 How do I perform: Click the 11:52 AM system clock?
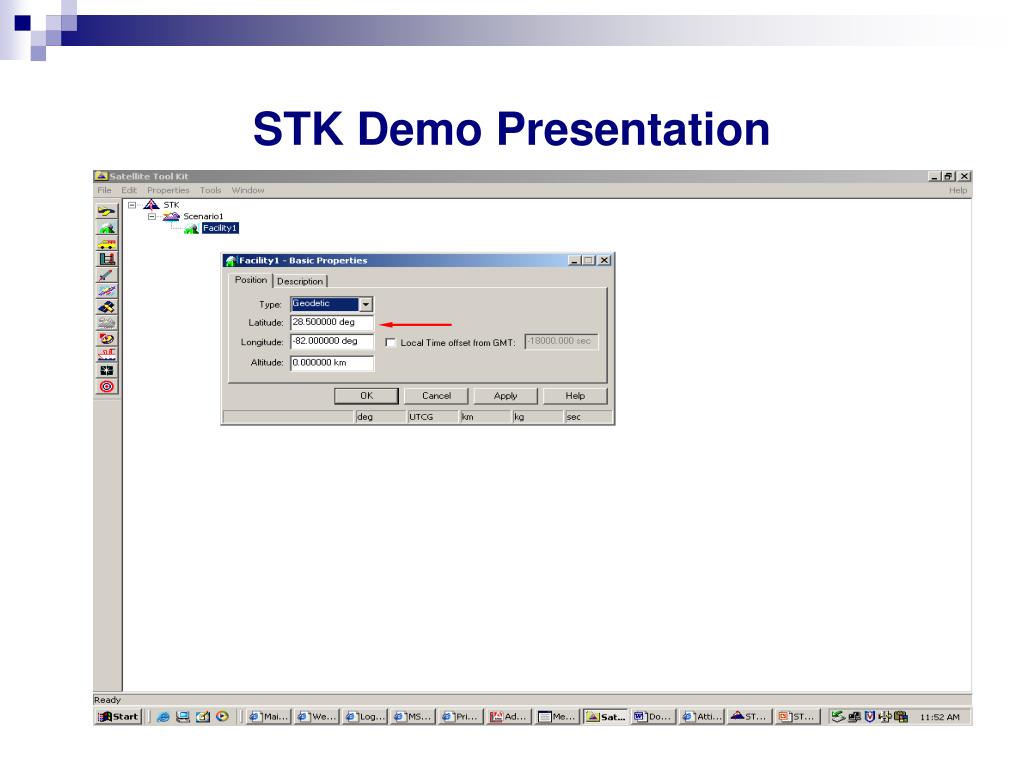(x=940, y=717)
